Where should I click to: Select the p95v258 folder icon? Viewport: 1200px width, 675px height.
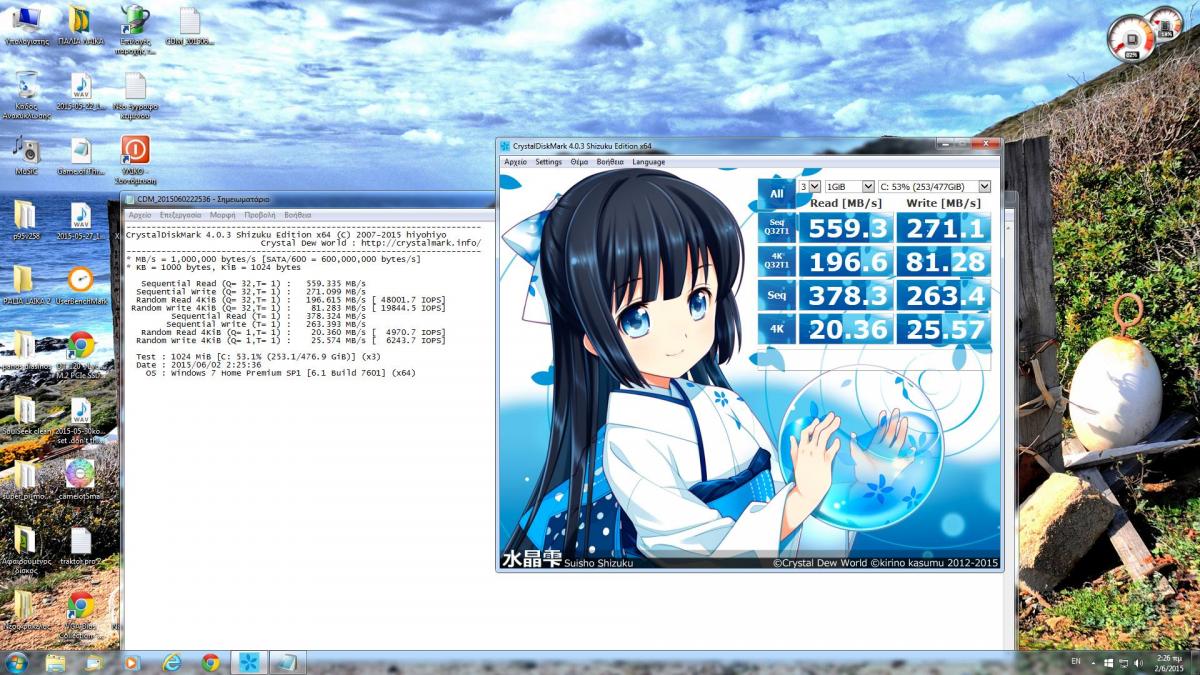26,221
